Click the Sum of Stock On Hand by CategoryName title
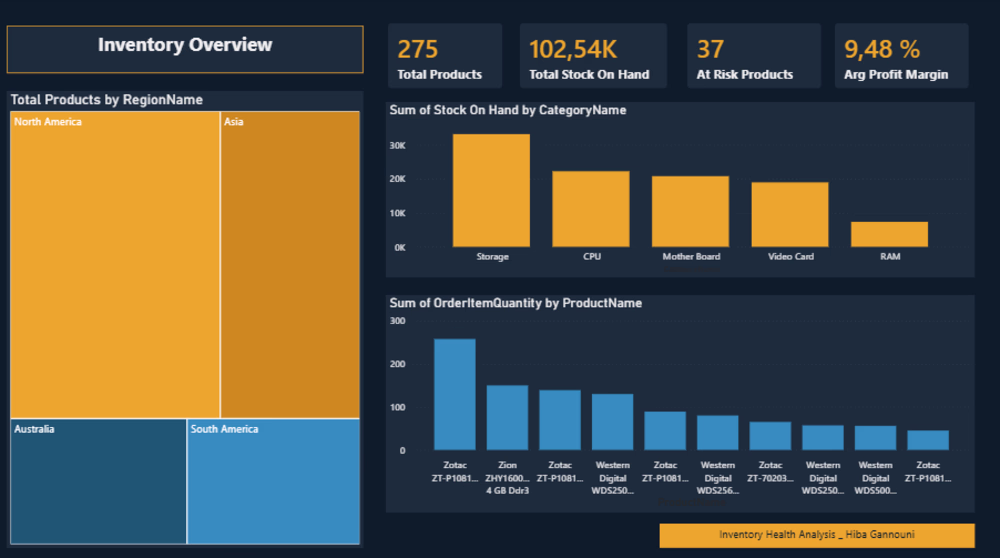 (x=508, y=110)
